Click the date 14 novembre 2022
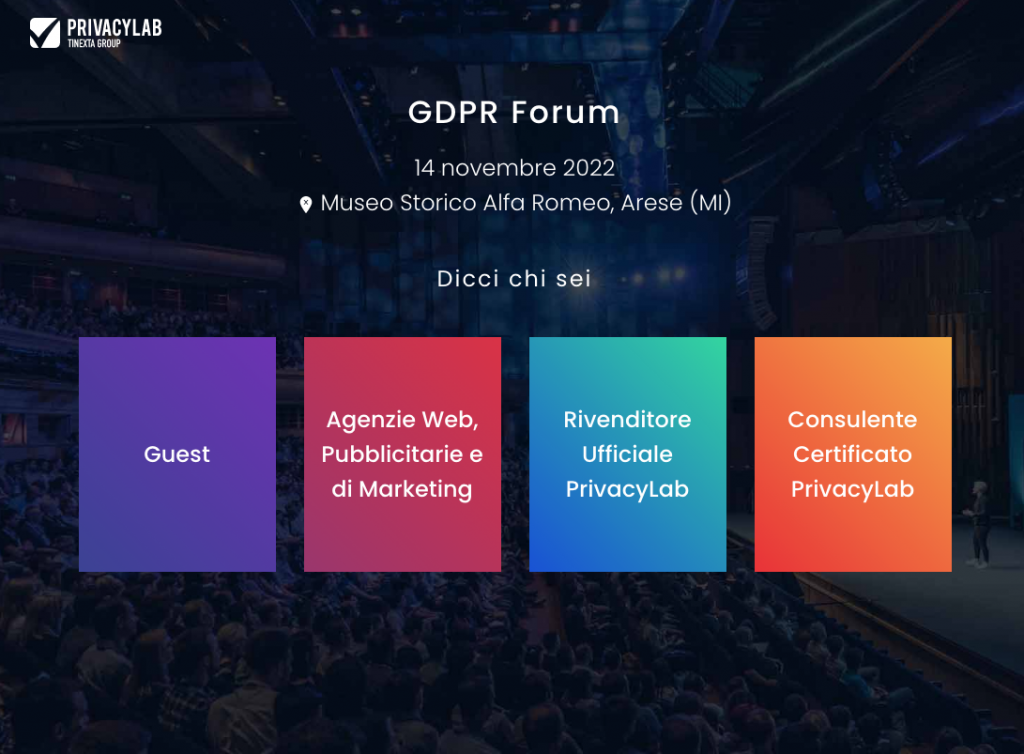This screenshot has width=1024, height=754. (515, 168)
